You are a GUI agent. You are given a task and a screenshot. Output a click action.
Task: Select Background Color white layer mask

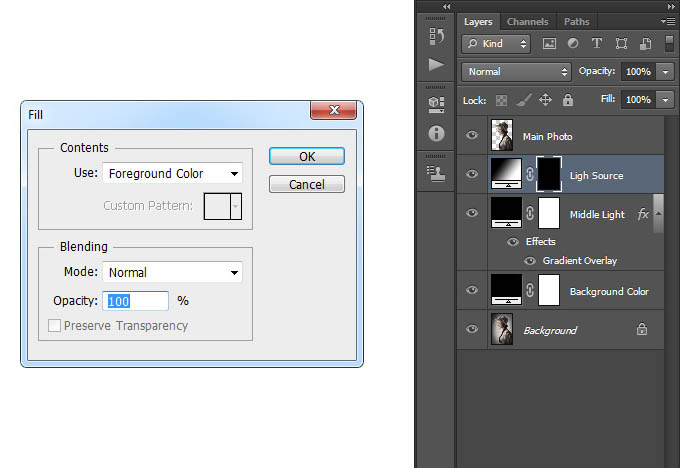click(549, 290)
